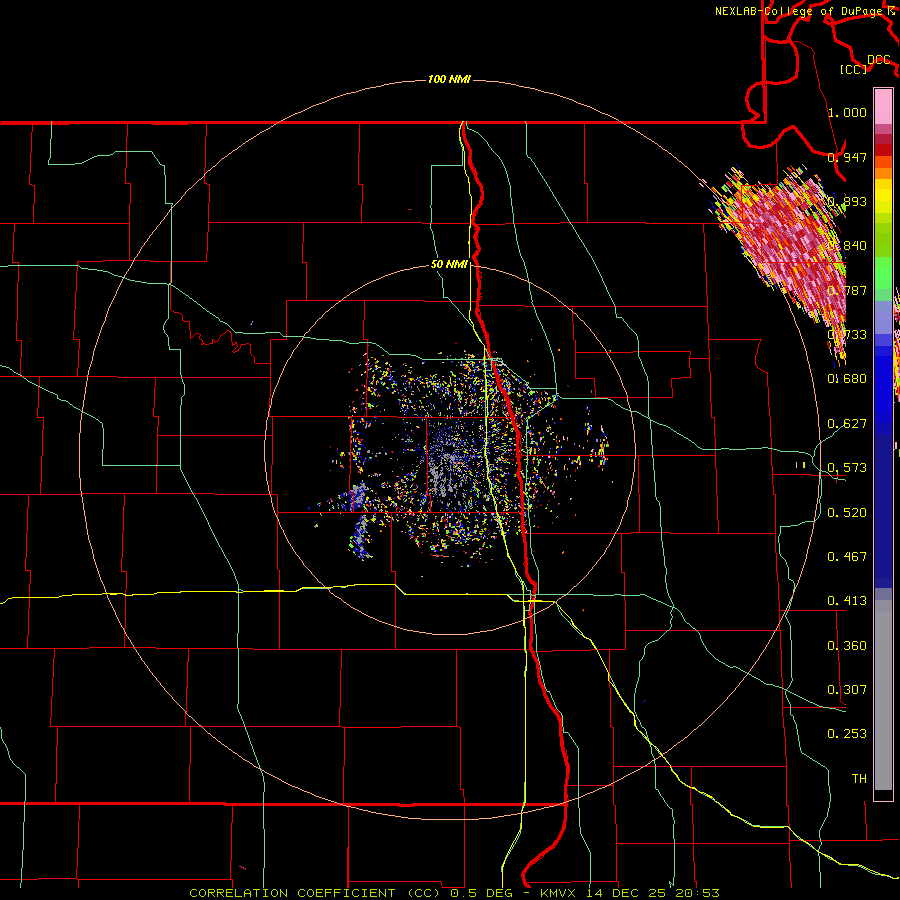This screenshot has height=900, width=900.
Task: Click the 0.573 legend value
Action: click(847, 468)
